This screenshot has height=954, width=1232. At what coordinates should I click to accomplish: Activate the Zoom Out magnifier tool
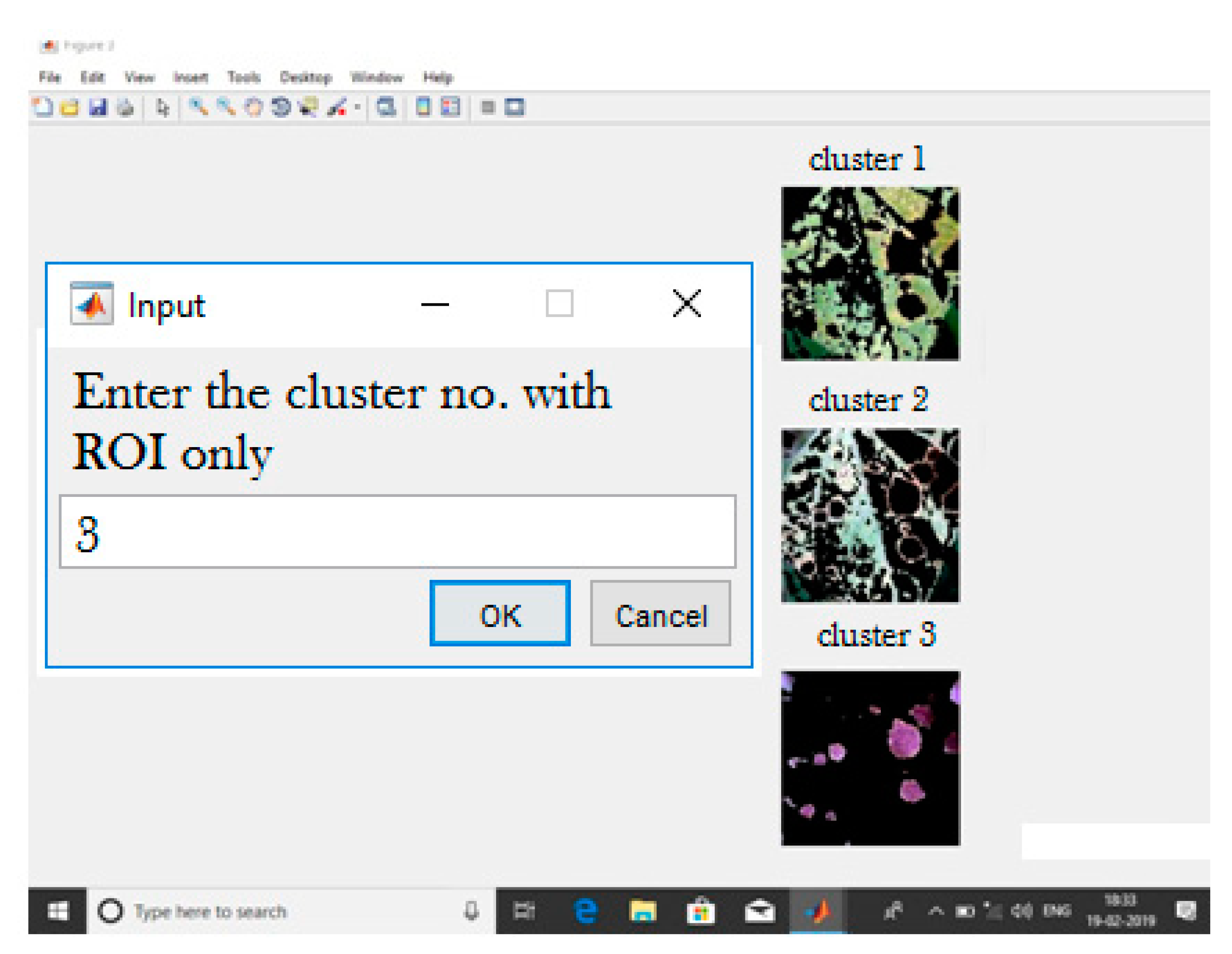coord(226,106)
